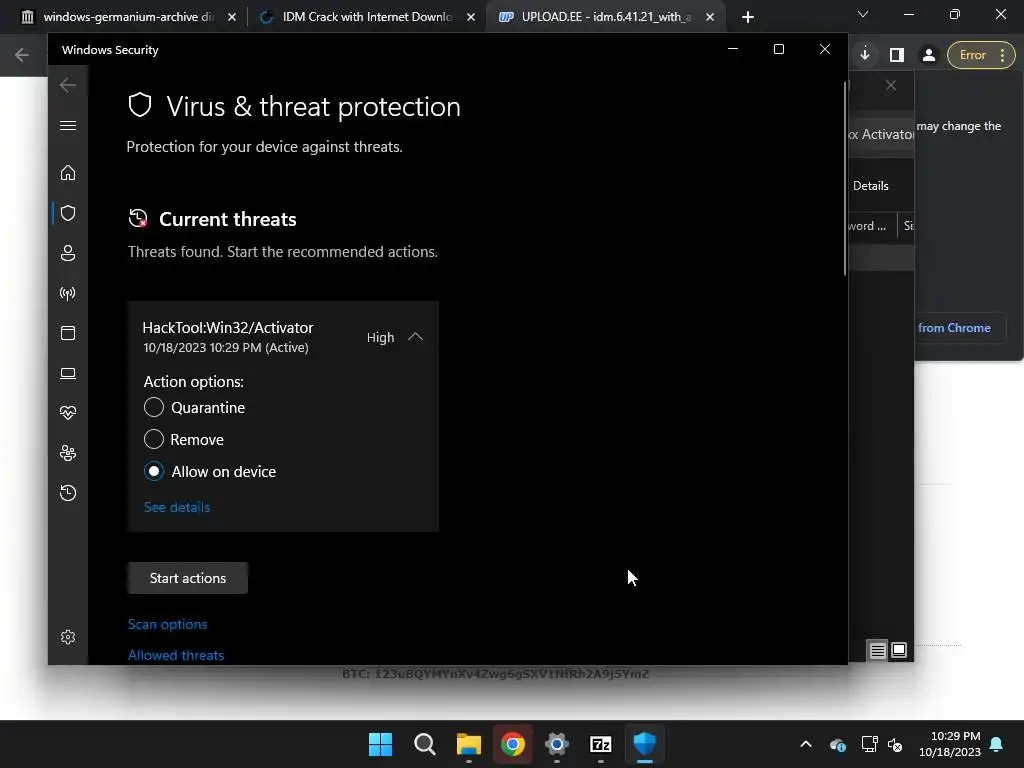1024x768 pixels.
Task: Open File Explorer from taskbar
Action: point(469,744)
